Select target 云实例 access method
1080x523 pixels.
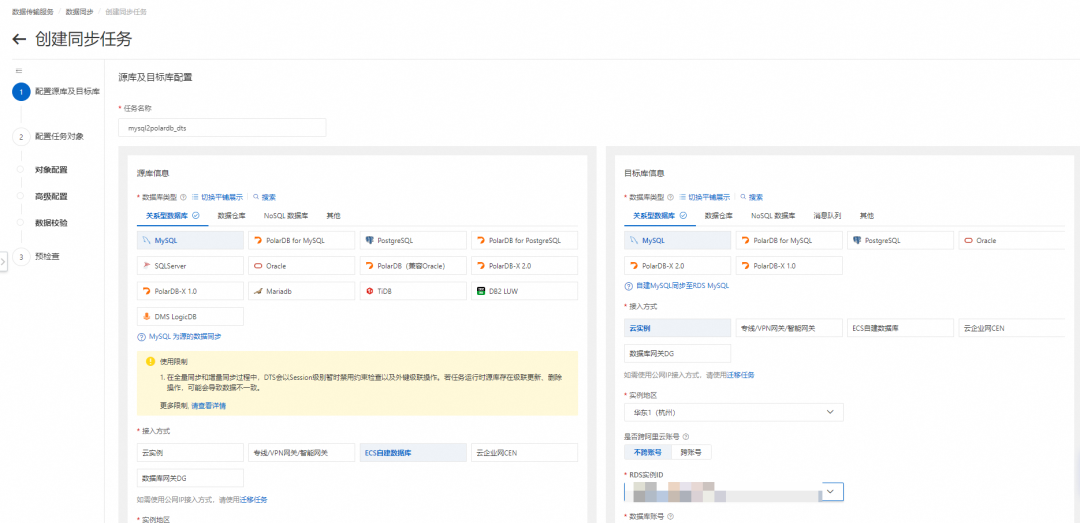pyautogui.click(x=678, y=328)
